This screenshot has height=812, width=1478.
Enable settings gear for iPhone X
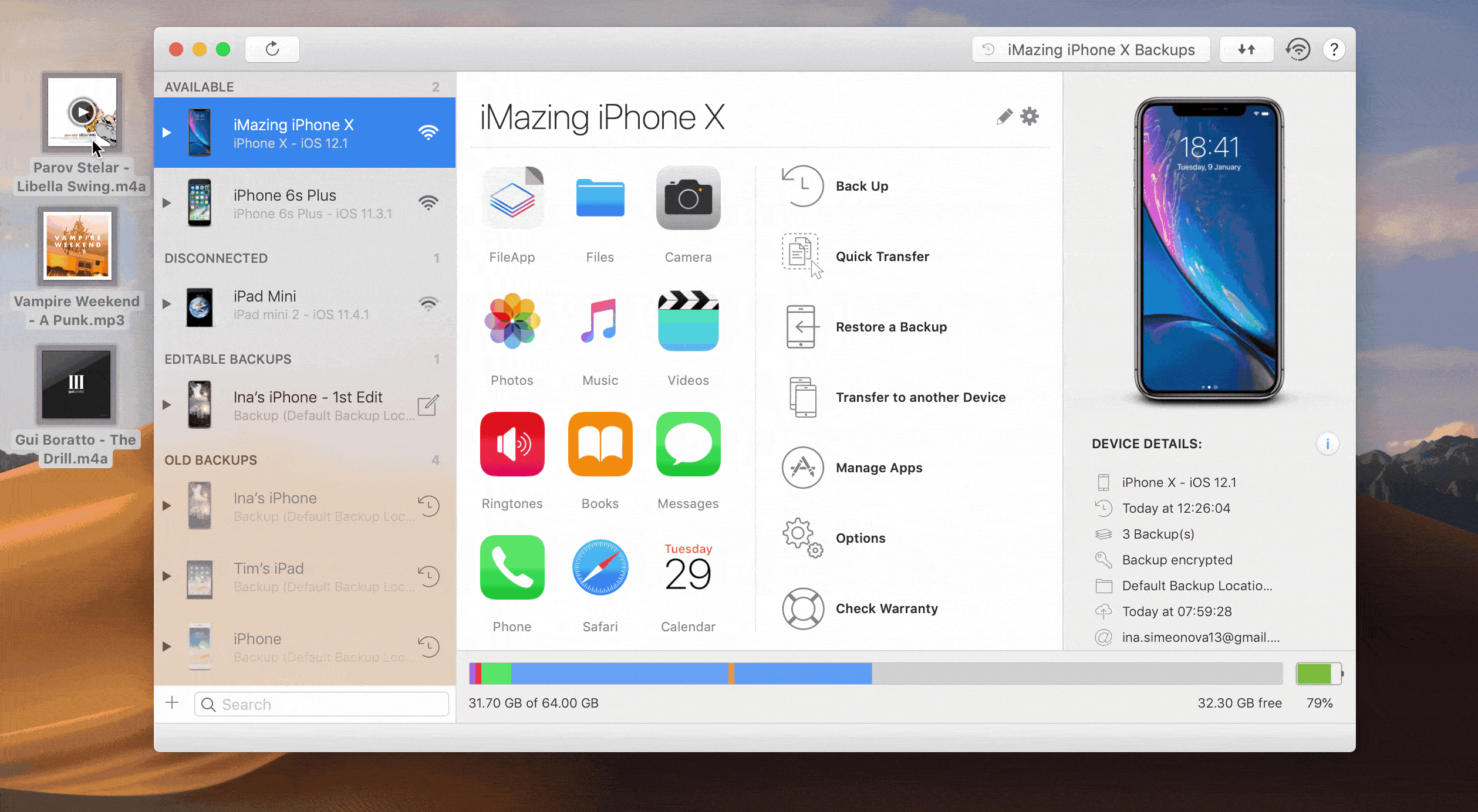[1029, 117]
